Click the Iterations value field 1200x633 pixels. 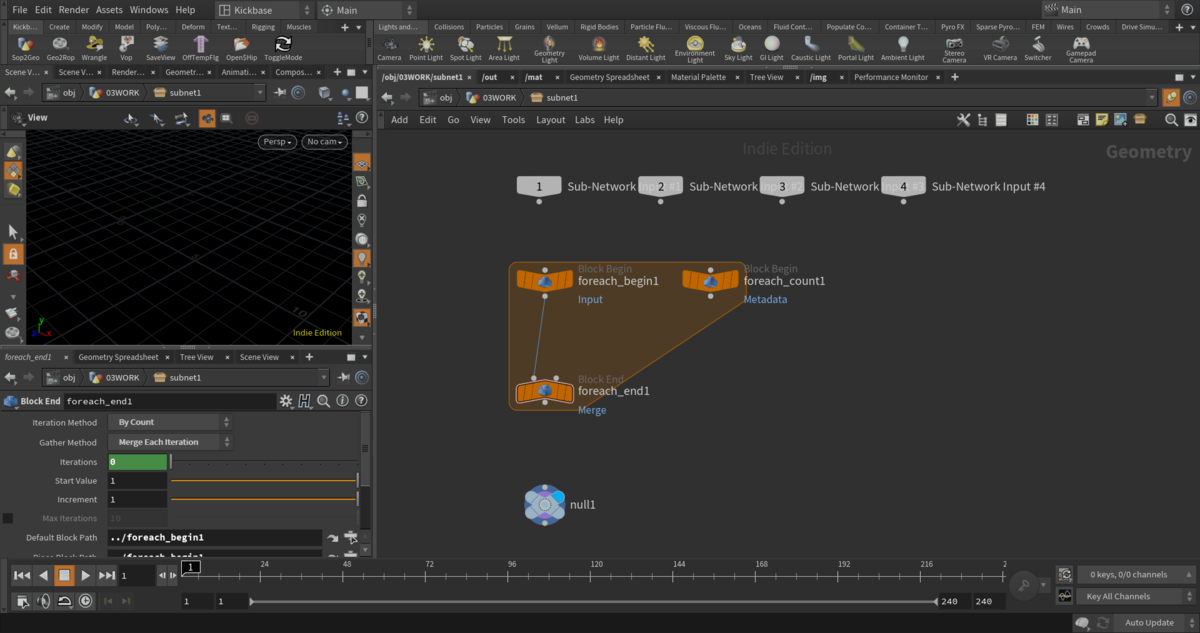[x=137, y=462]
